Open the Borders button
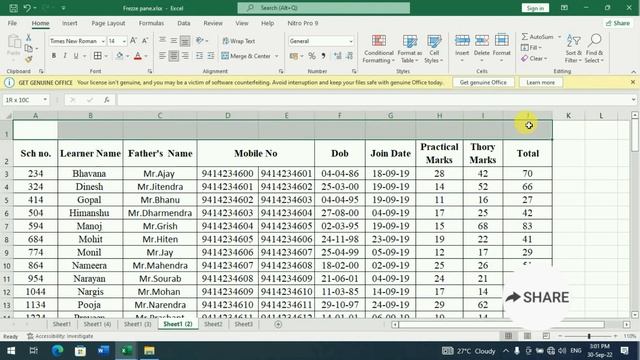 click(x=98, y=56)
